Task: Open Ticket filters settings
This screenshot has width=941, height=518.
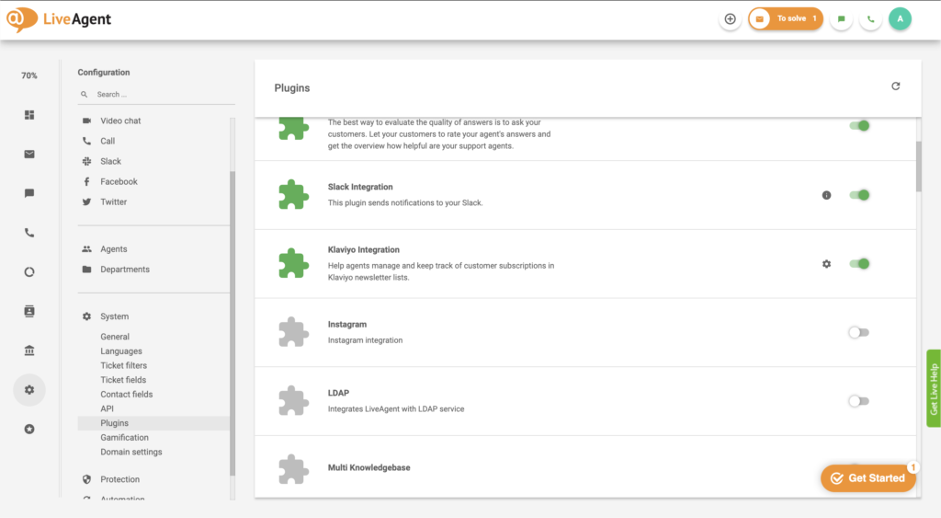Action: [x=124, y=366]
